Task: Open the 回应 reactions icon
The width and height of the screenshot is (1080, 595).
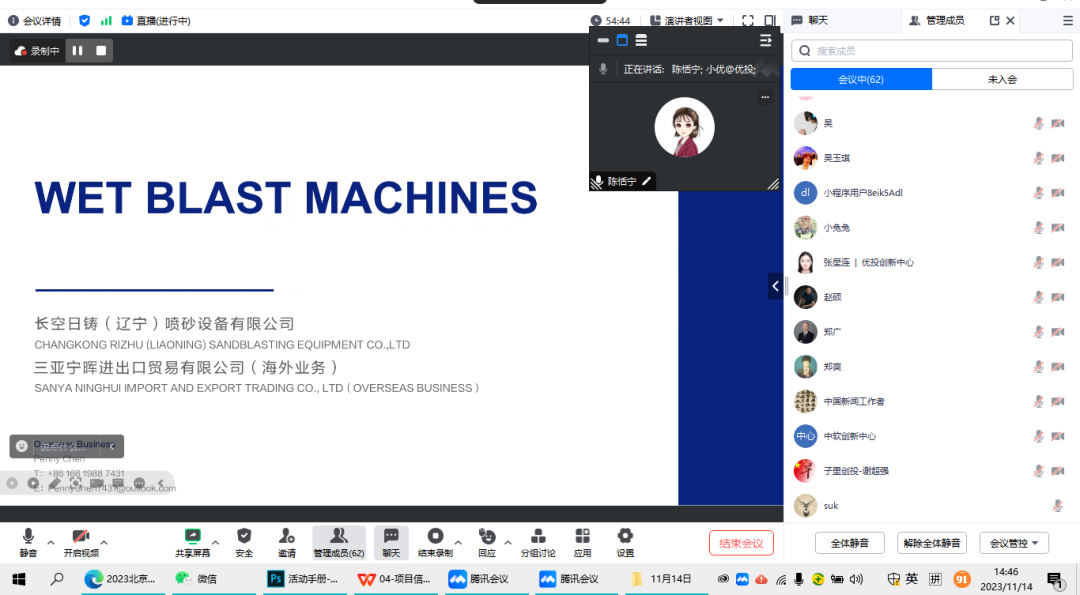Action: coord(487,536)
